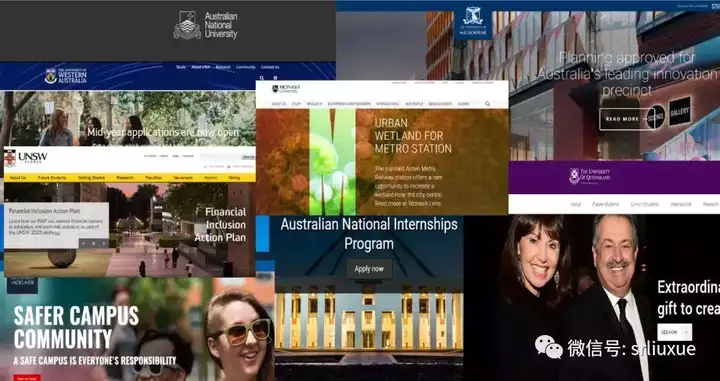
Task: Open INTERNATIONAL in the Monash navigation
Action: point(388,104)
